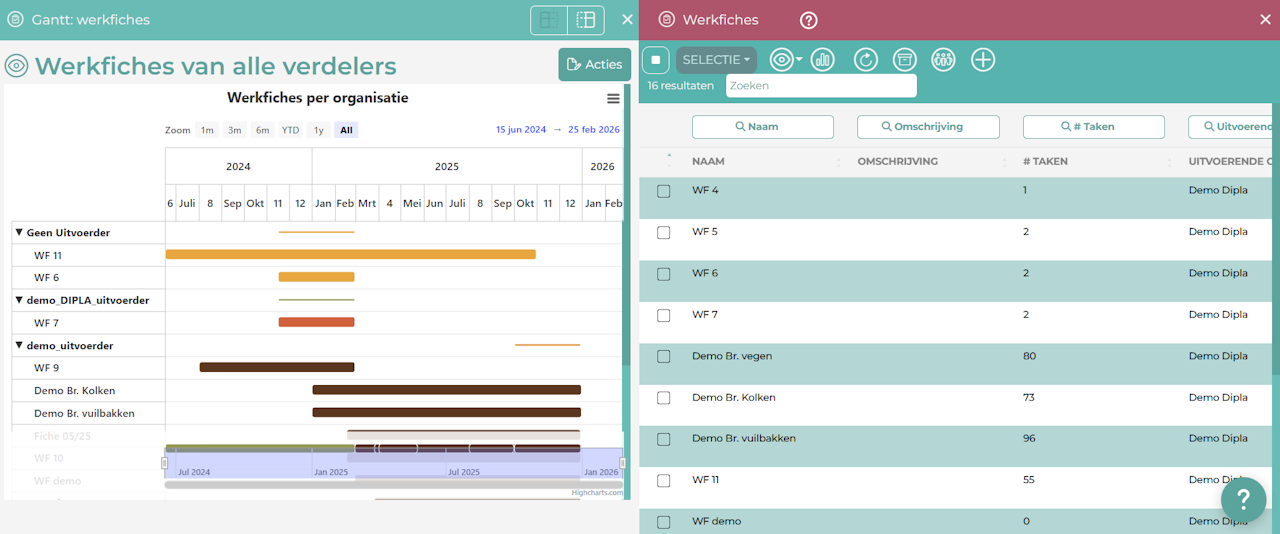The width and height of the screenshot is (1280, 534).
Task: Select right panel layout icon in Gantt header
Action: 586,20
